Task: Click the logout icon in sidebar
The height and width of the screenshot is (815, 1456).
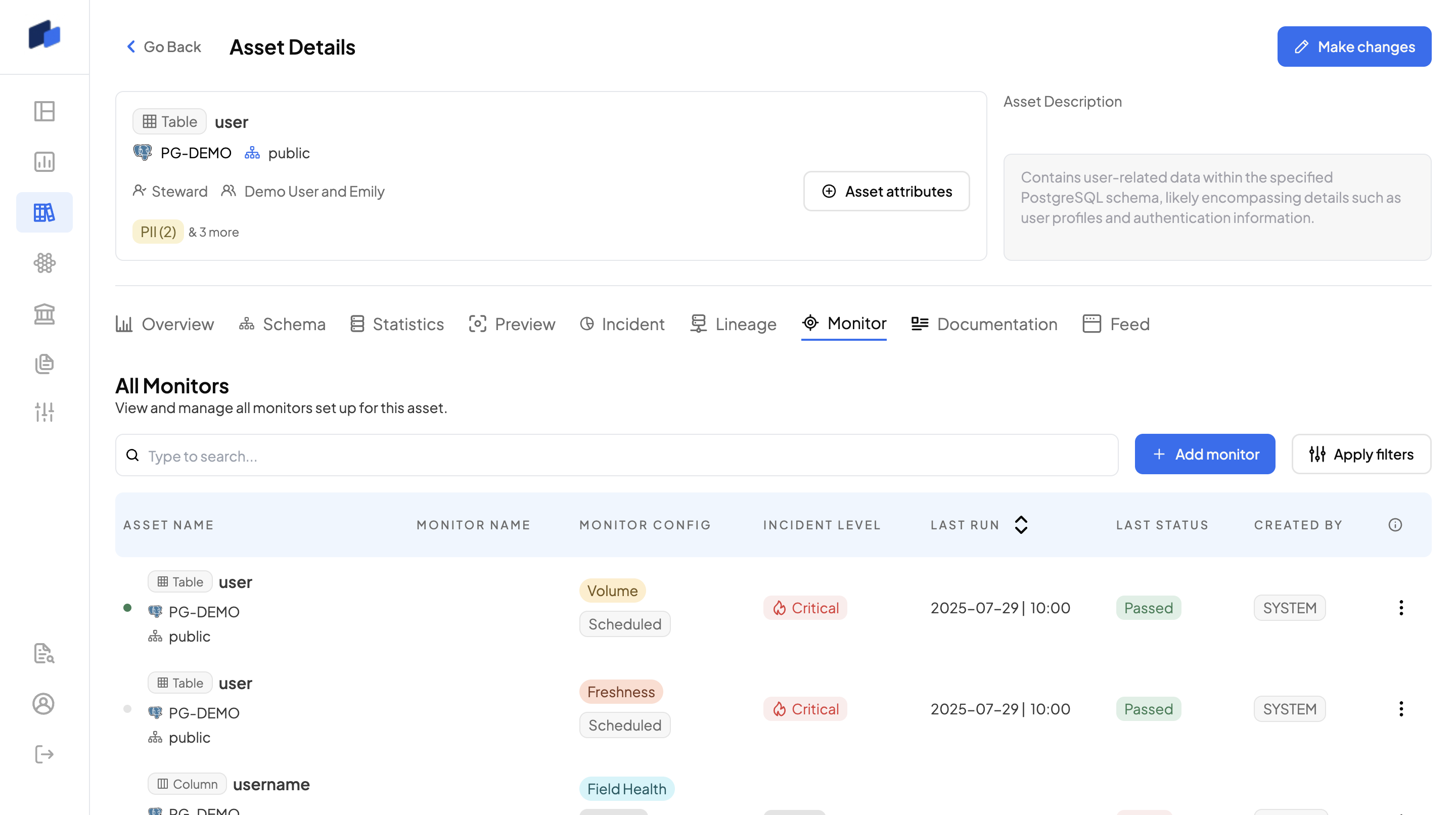Action: pyautogui.click(x=44, y=754)
